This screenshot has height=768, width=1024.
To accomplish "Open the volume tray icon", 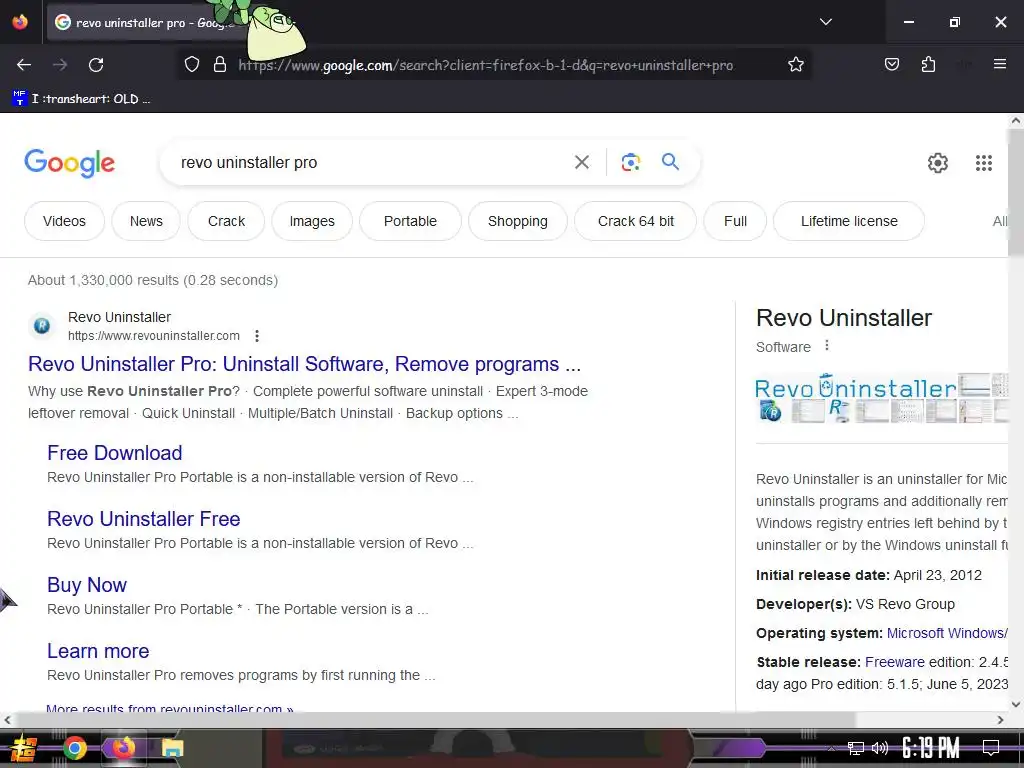I will (879, 748).
